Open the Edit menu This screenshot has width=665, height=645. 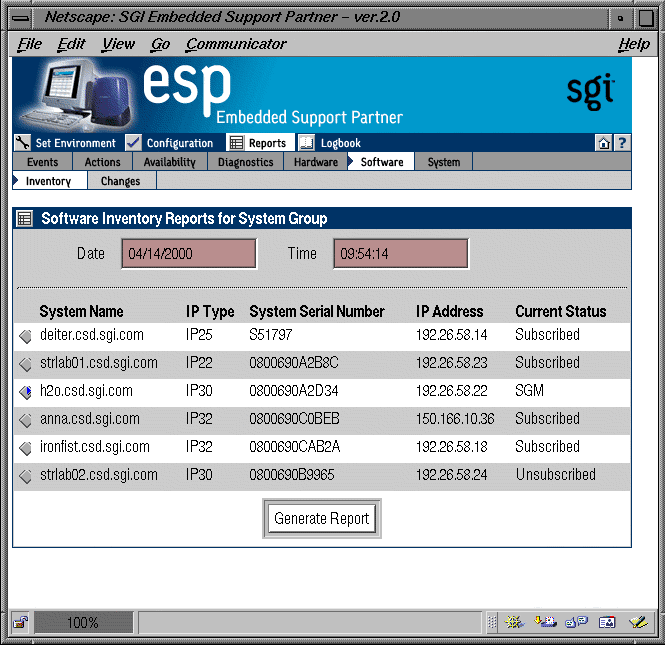click(x=71, y=44)
